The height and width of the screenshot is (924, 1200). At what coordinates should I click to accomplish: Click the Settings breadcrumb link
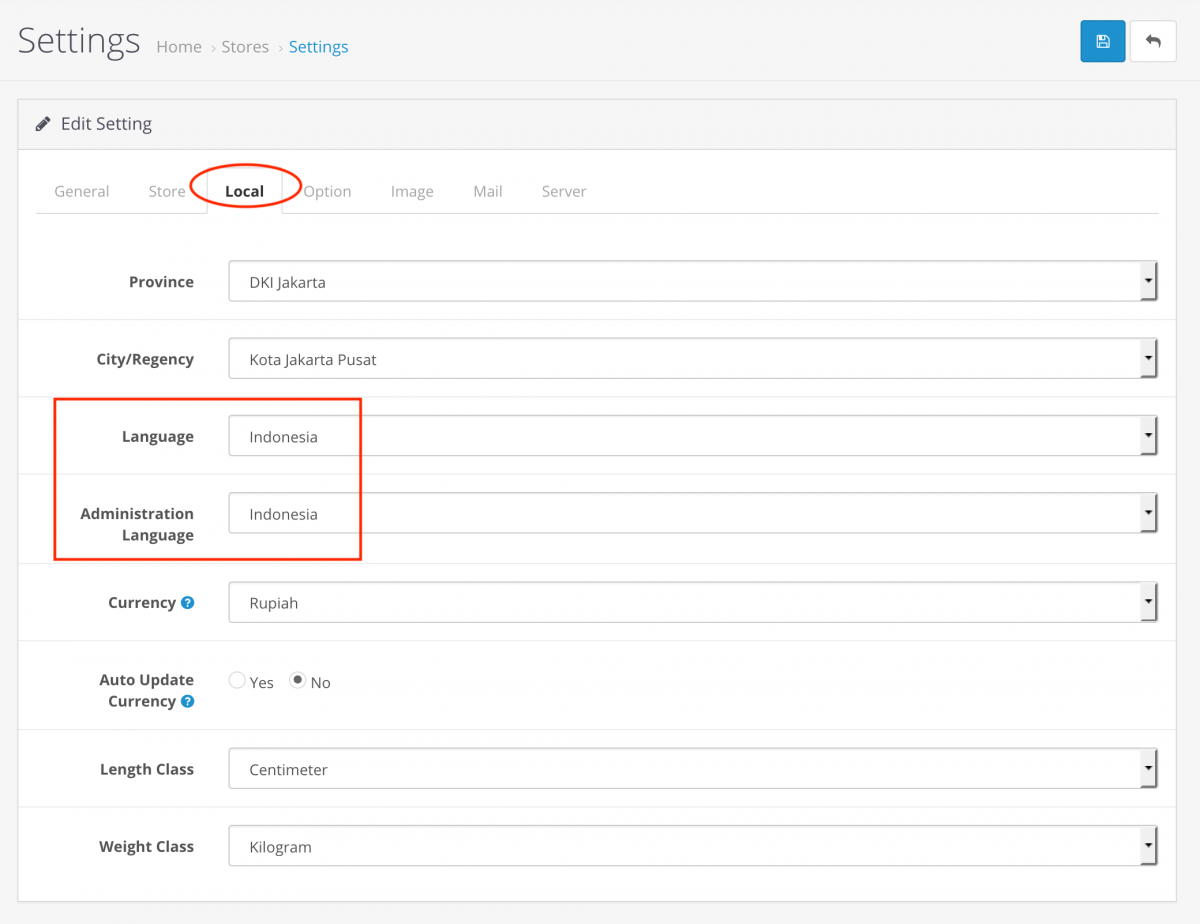(319, 47)
